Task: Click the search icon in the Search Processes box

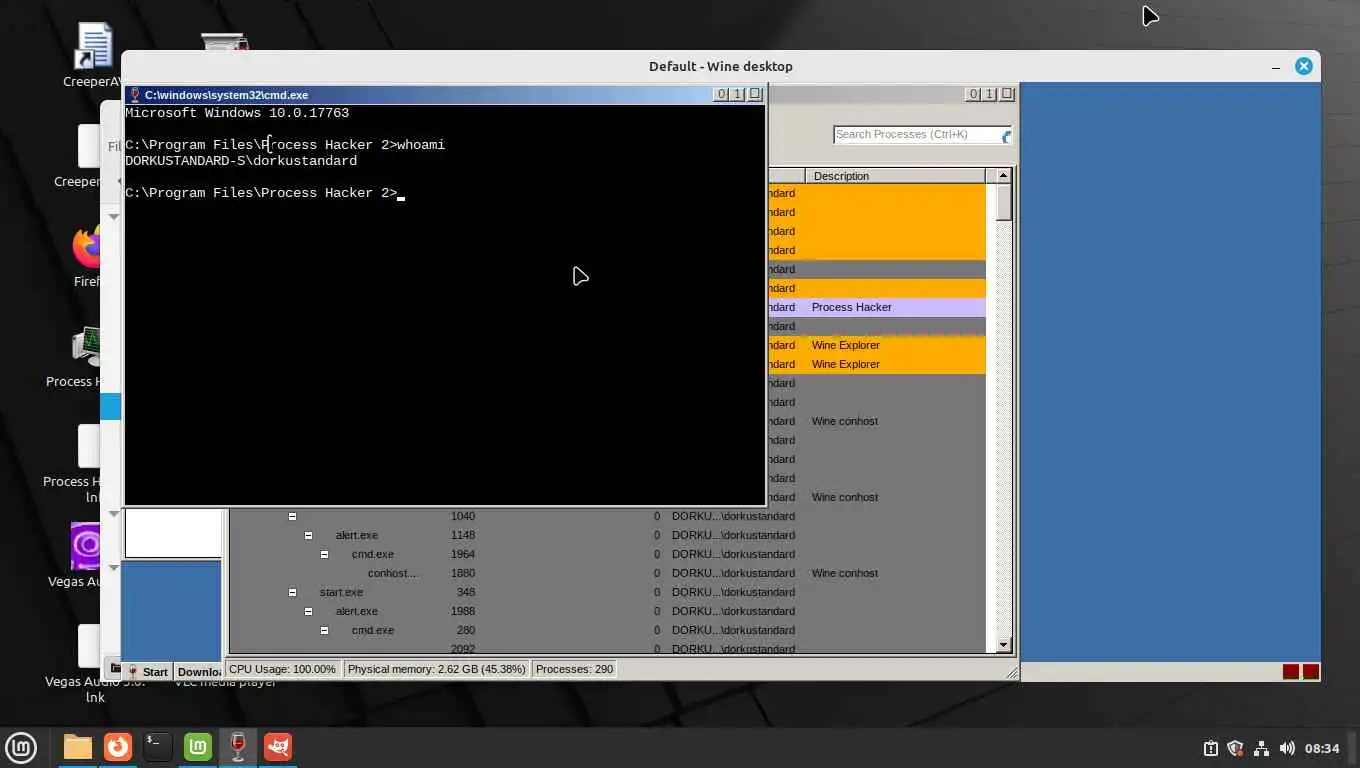Action: click(x=1006, y=135)
